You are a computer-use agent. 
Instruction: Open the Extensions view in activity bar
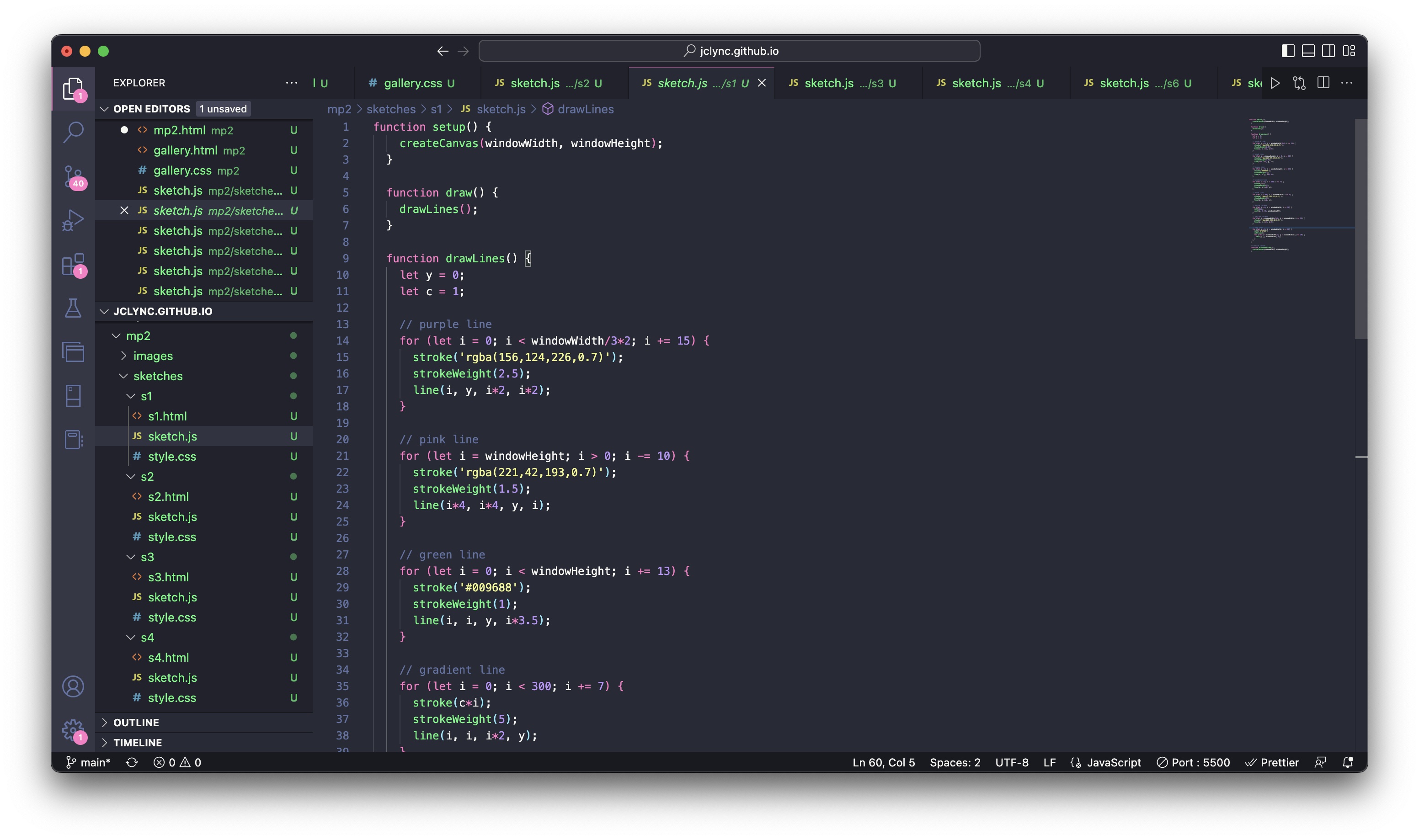click(x=73, y=264)
